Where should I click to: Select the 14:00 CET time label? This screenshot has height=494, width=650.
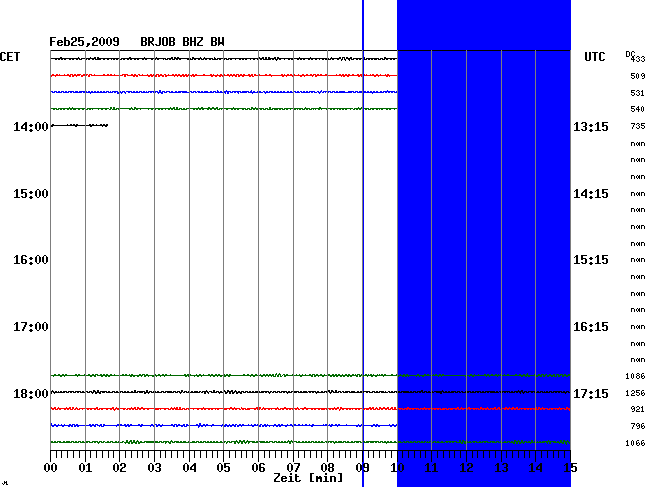(31, 126)
